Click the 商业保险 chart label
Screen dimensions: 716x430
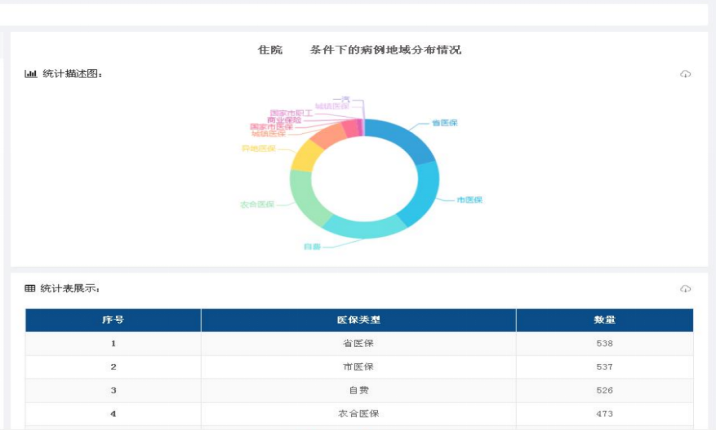284,120
